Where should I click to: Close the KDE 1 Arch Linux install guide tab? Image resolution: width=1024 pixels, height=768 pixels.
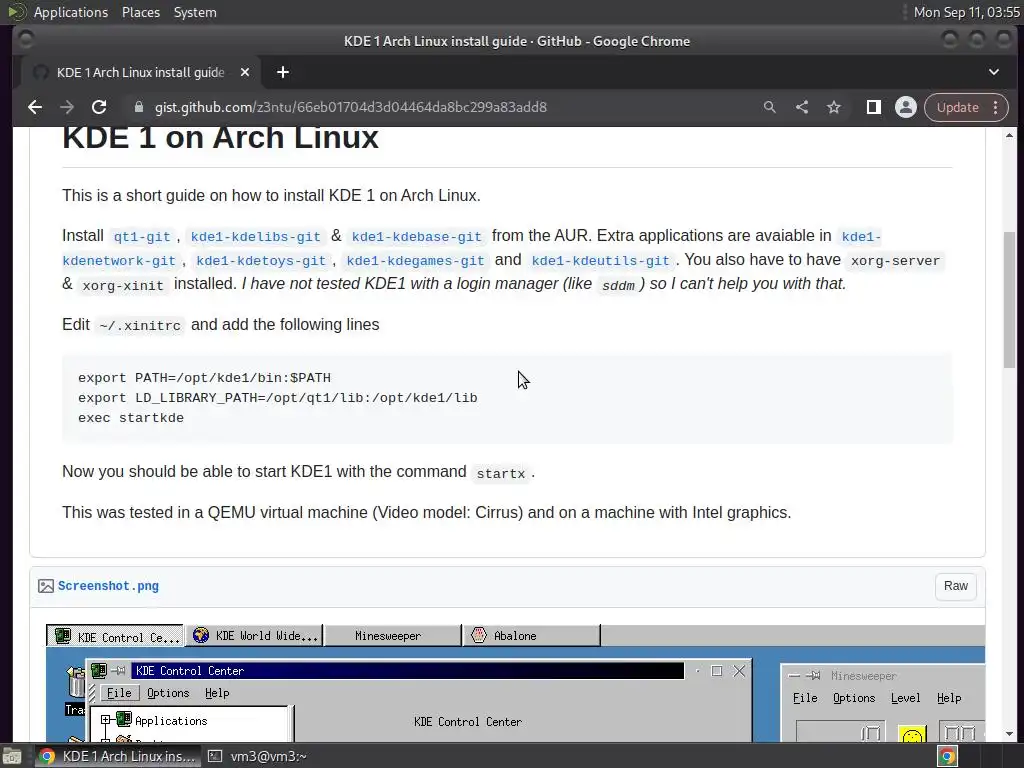245,72
